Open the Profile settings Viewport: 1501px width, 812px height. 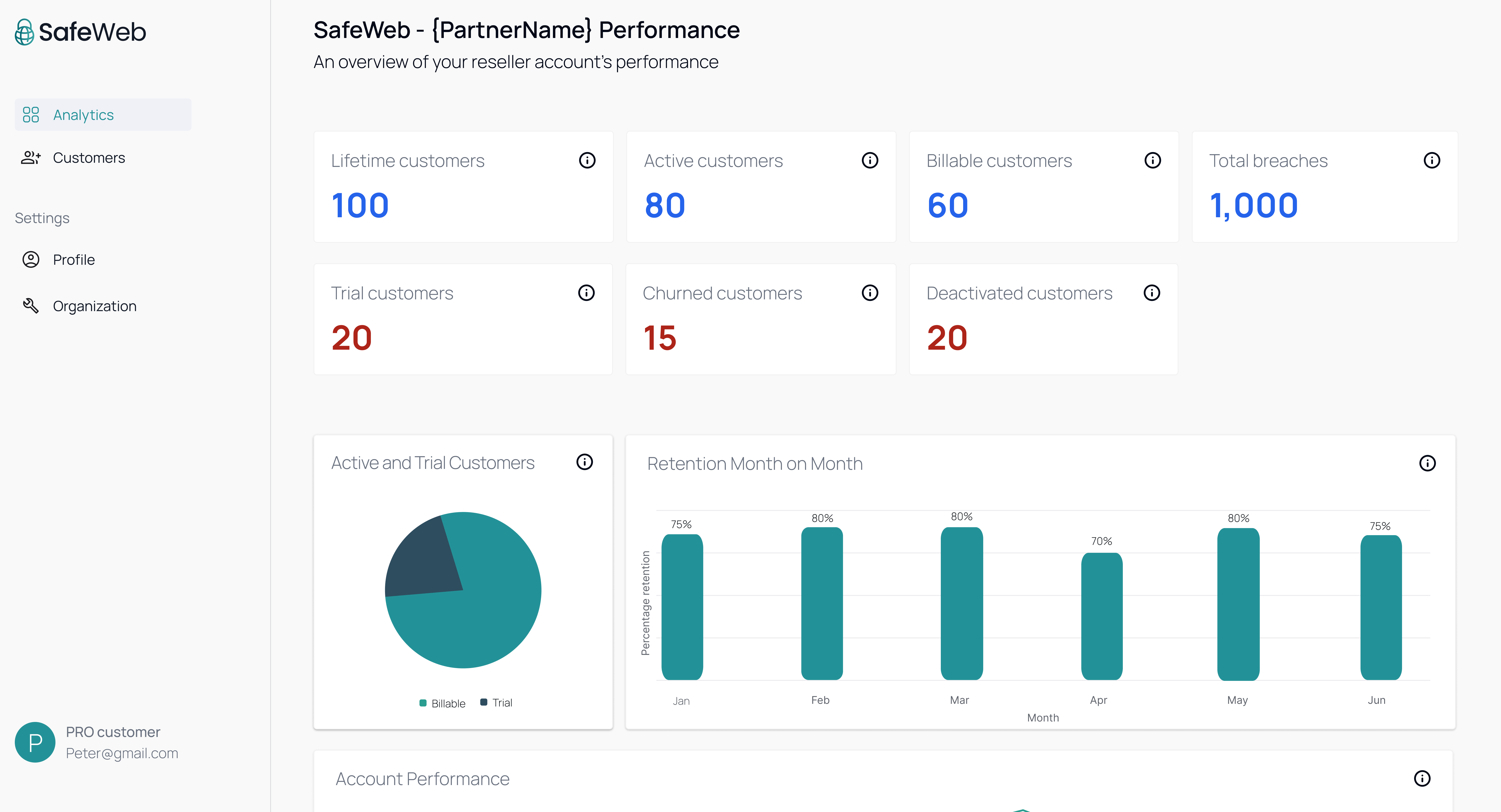click(x=73, y=260)
